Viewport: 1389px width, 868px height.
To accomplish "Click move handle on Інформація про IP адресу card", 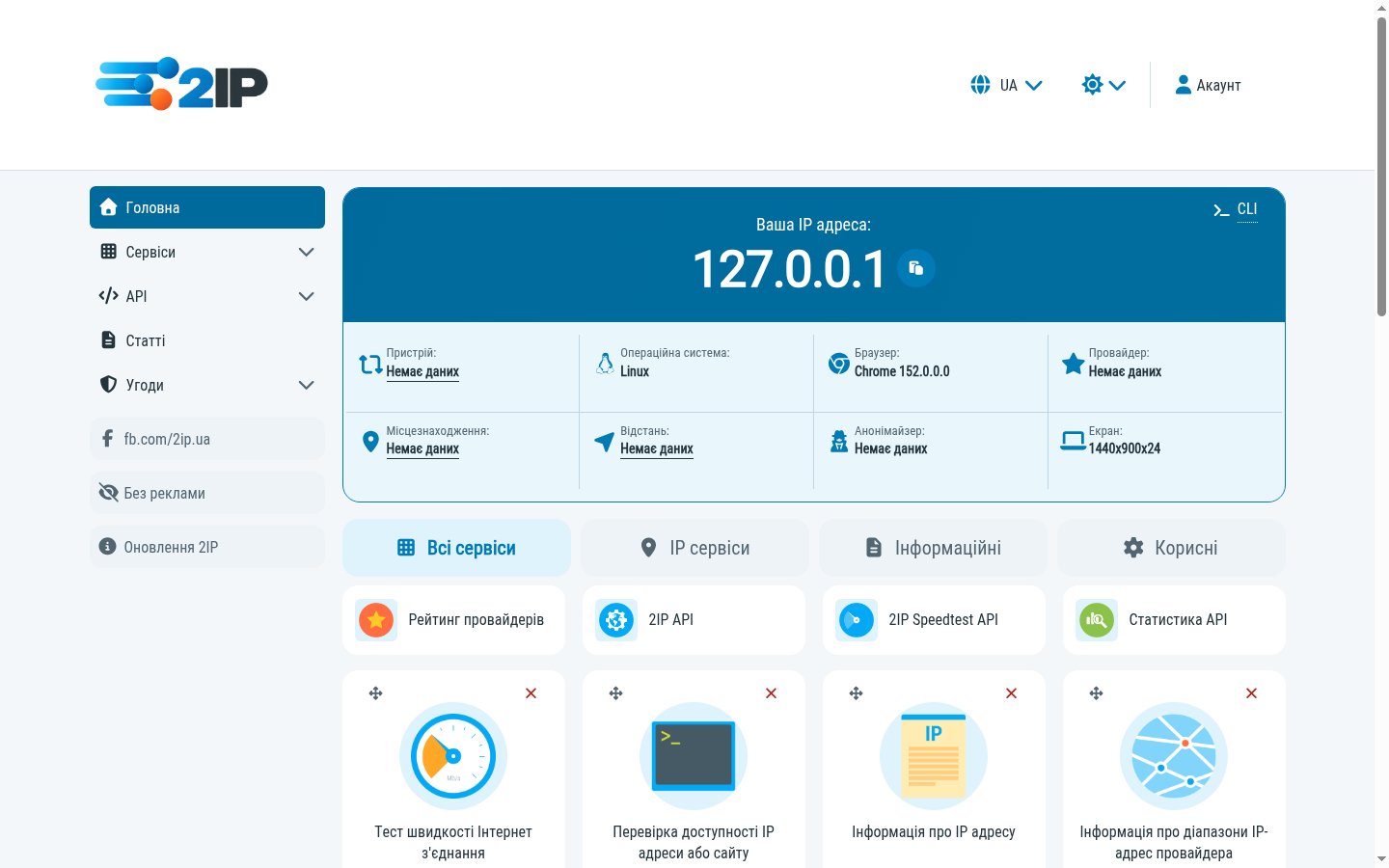I will (x=857, y=693).
